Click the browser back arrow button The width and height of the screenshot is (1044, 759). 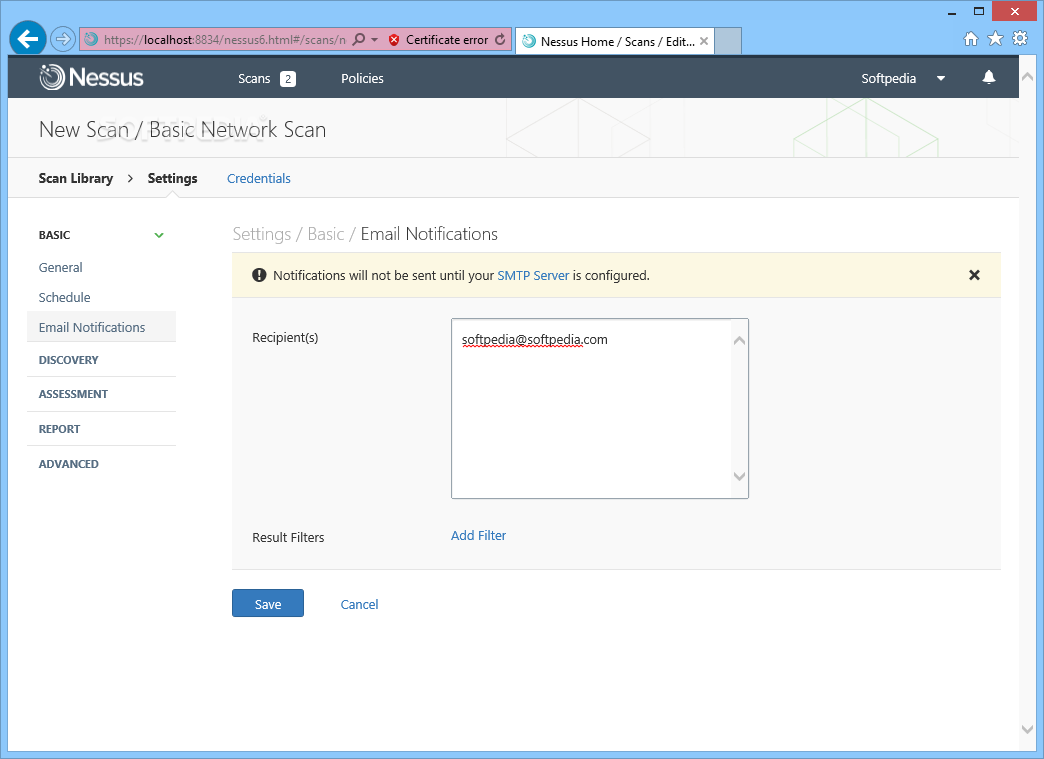[x=28, y=39]
